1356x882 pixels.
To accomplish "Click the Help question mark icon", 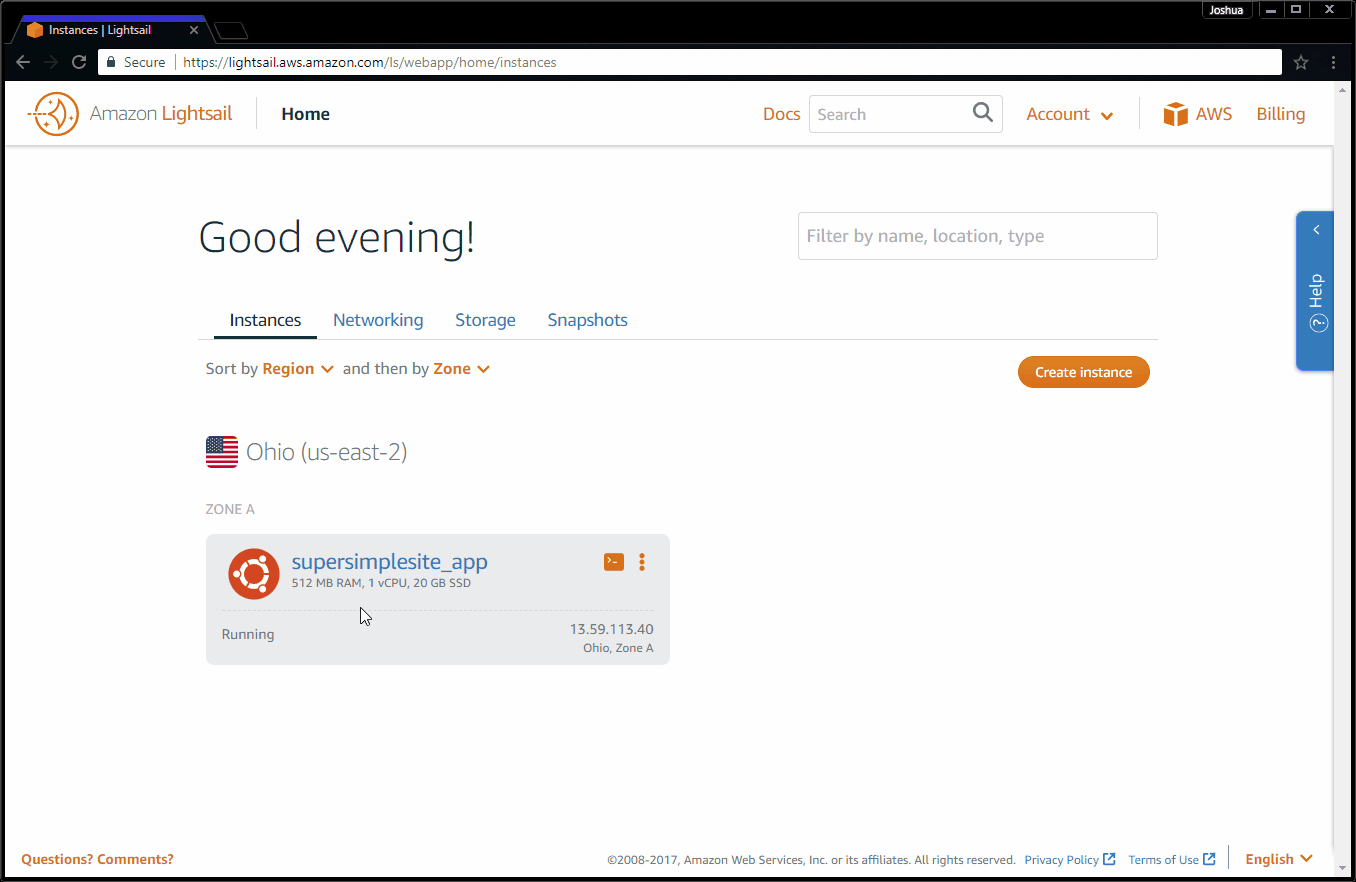I will coord(1318,323).
